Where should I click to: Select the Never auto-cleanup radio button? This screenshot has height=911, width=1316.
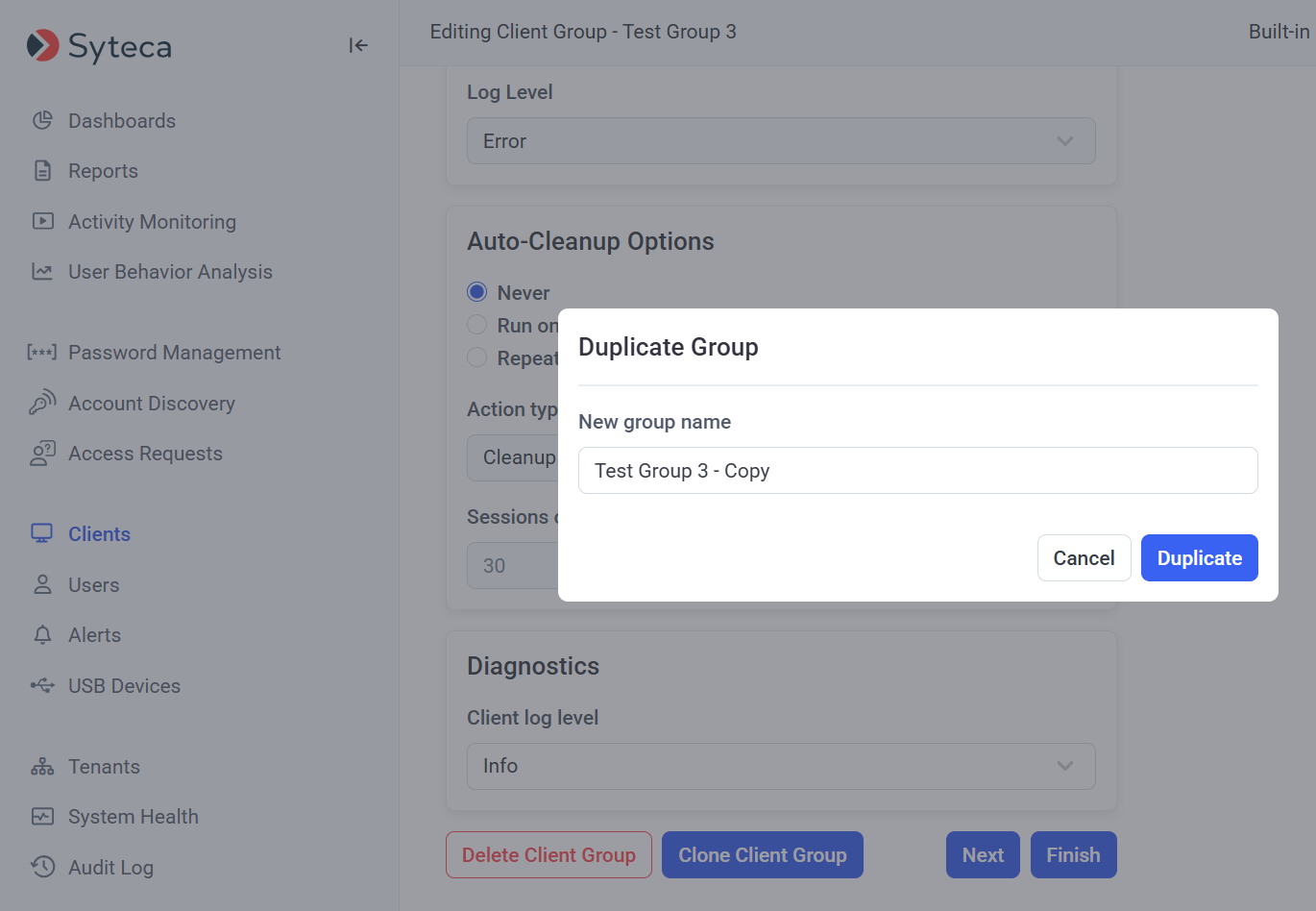pos(476,292)
